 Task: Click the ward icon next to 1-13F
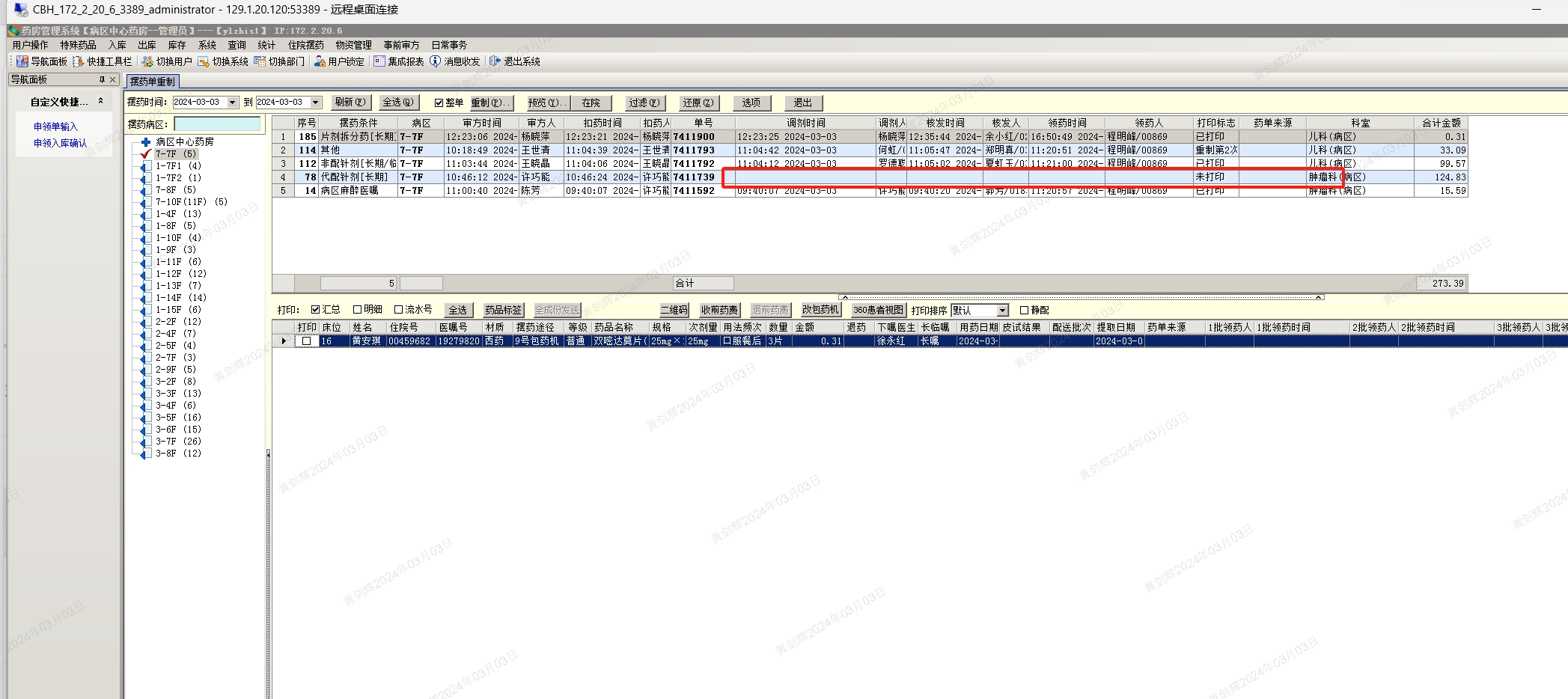click(x=146, y=286)
